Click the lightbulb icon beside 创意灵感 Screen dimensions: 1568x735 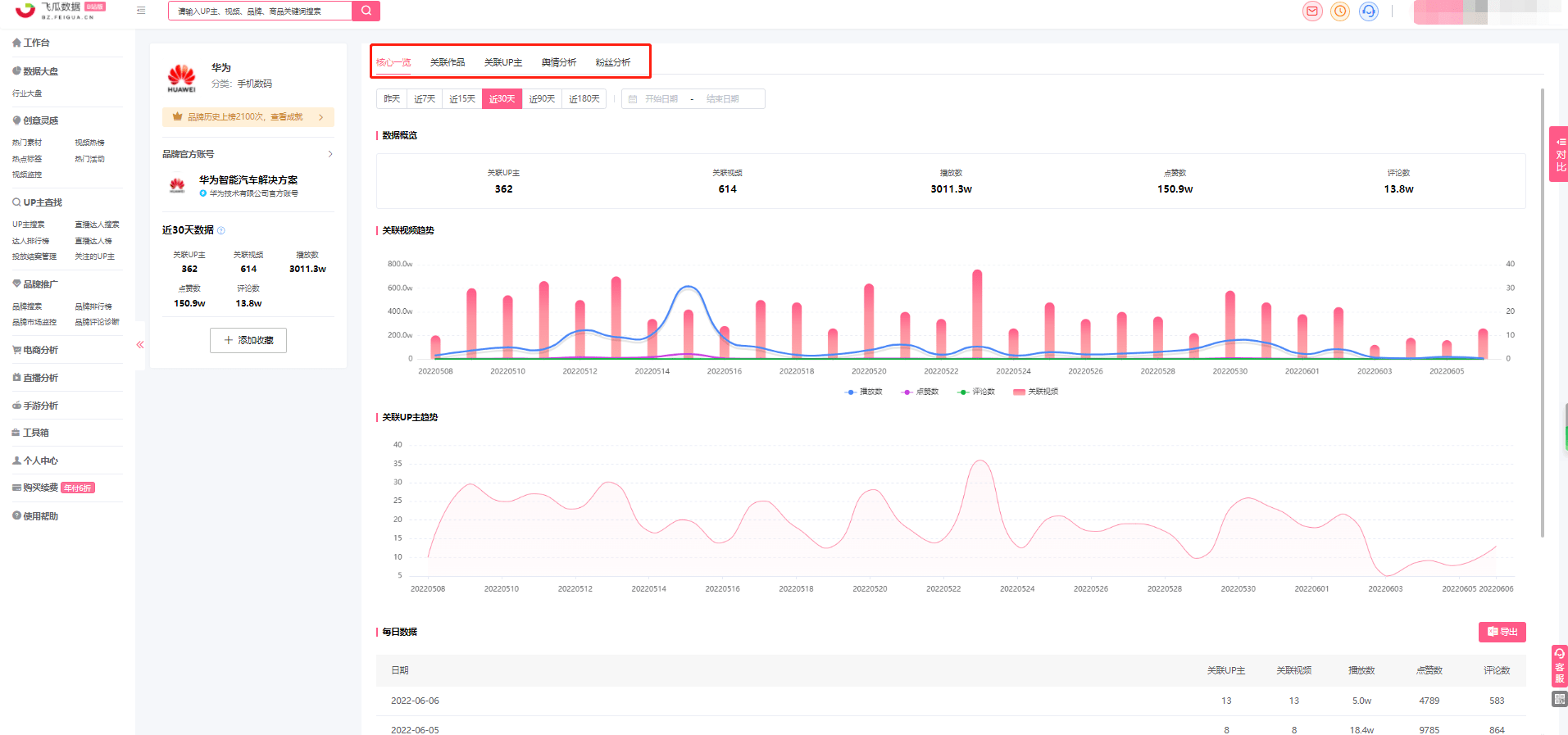[x=16, y=120]
